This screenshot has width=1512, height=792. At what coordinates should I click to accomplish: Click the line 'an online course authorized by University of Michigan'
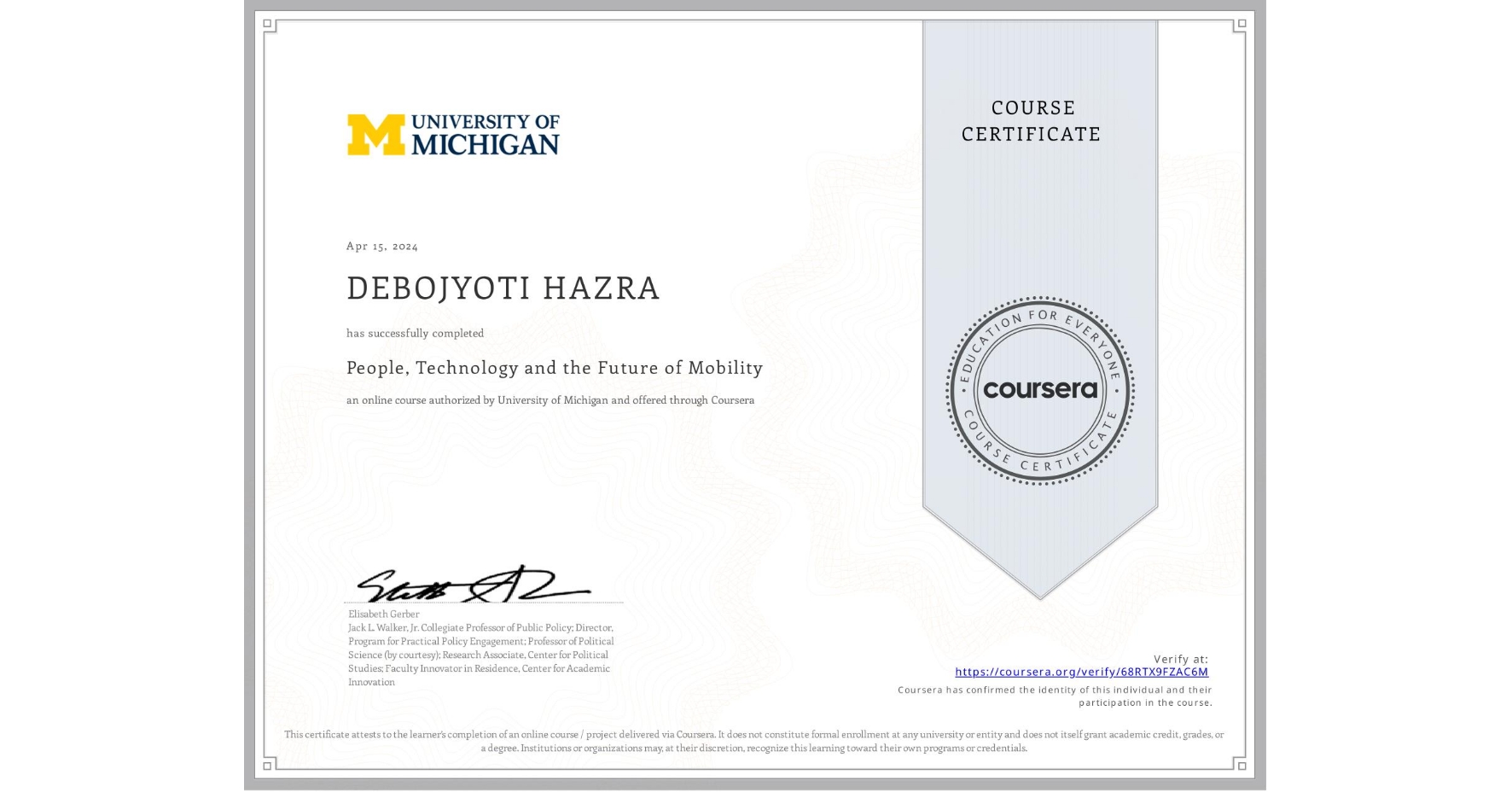pos(550,400)
